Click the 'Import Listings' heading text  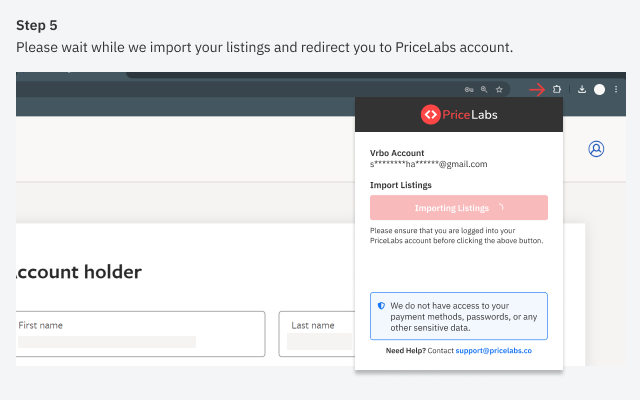pos(400,185)
